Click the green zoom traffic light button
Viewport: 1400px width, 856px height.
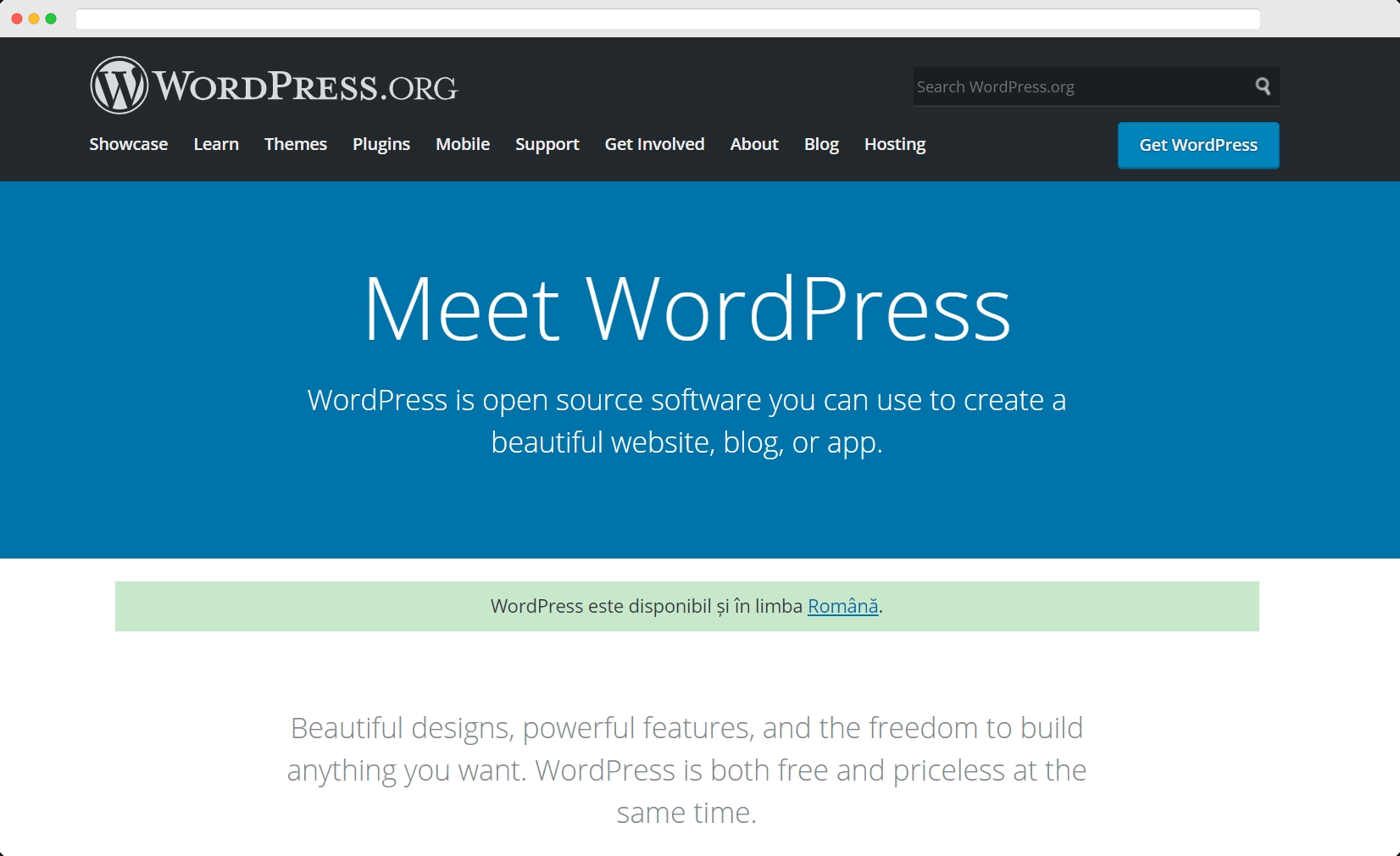point(52,18)
